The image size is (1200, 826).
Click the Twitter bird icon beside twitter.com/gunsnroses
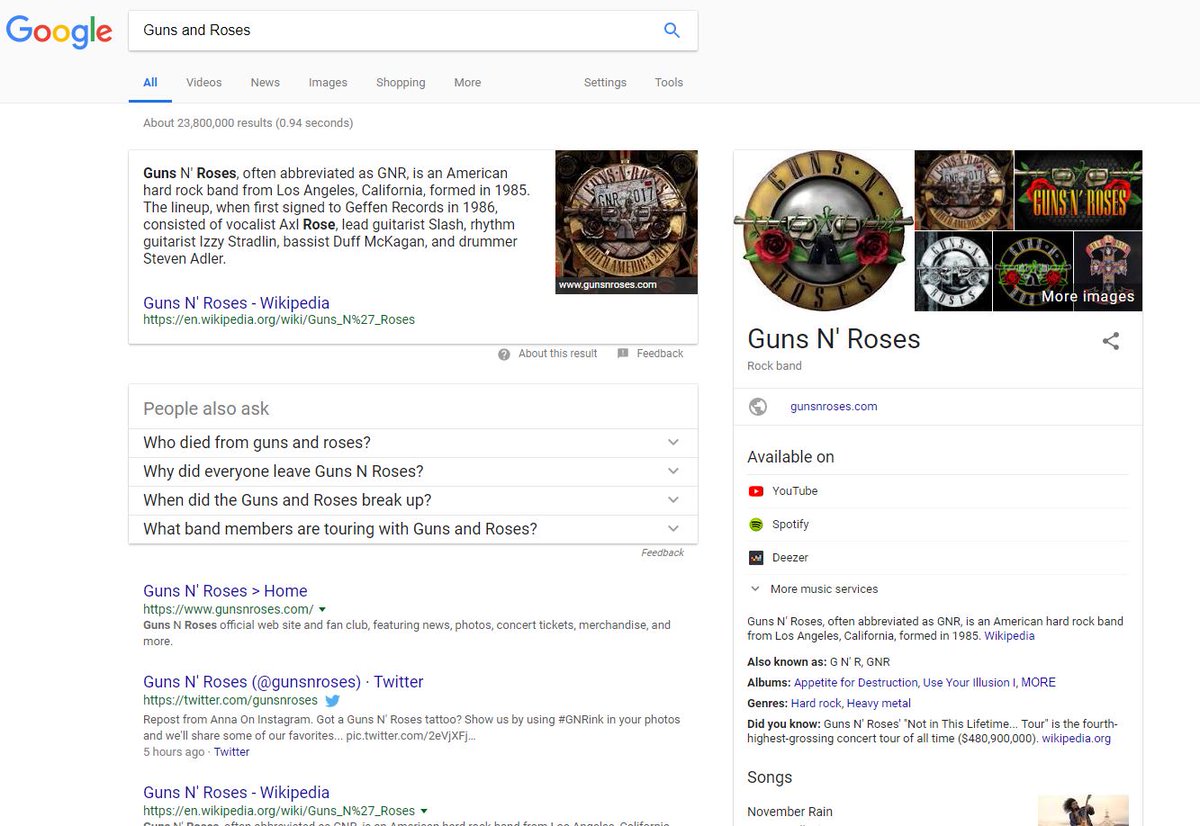(x=333, y=701)
